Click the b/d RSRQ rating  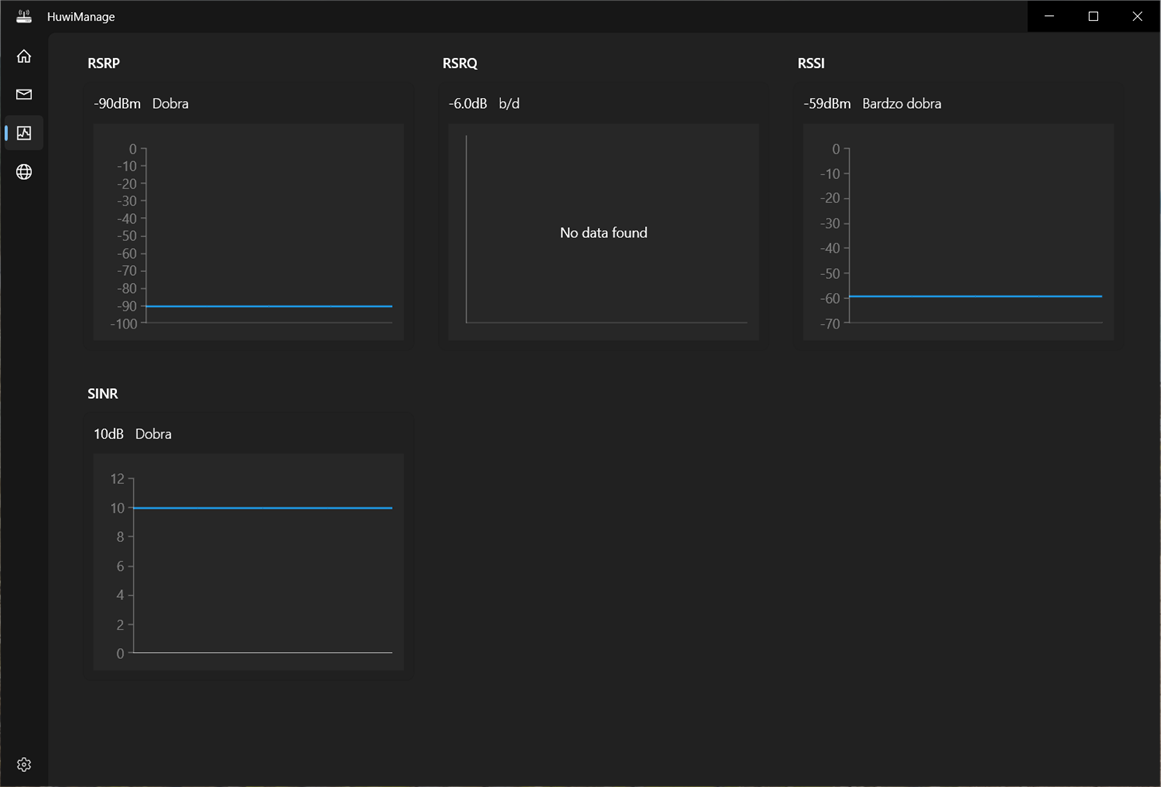509,104
